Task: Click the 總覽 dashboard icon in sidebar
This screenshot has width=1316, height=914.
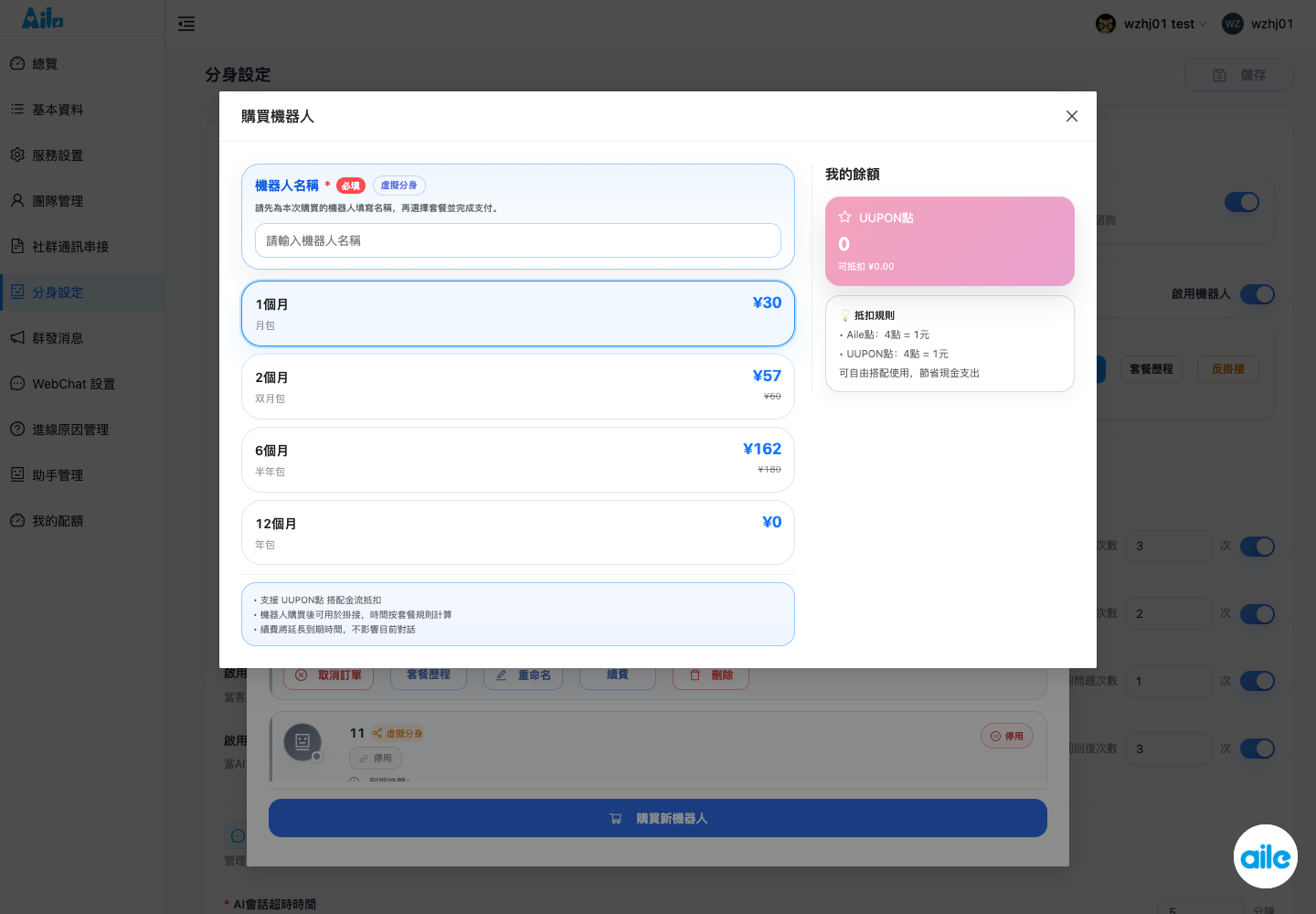Action: [17, 63]
